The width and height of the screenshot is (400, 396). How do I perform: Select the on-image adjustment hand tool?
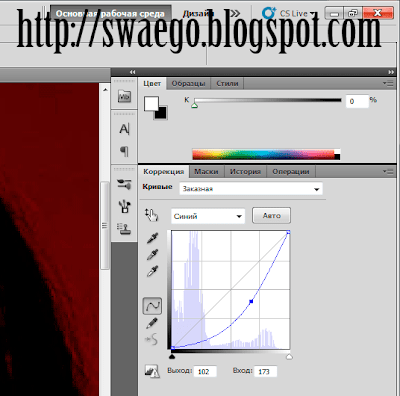pyautogui.click(x=151, y=215)
